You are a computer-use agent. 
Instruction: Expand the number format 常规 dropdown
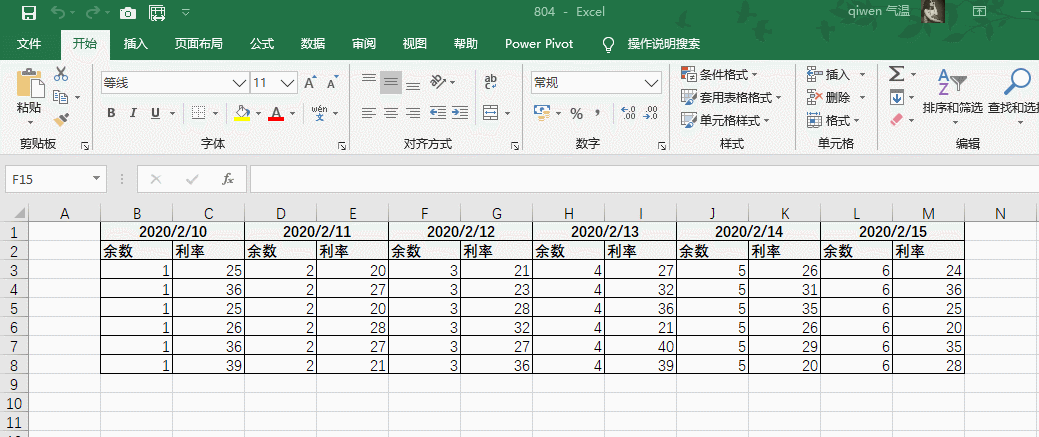(650, 82)
